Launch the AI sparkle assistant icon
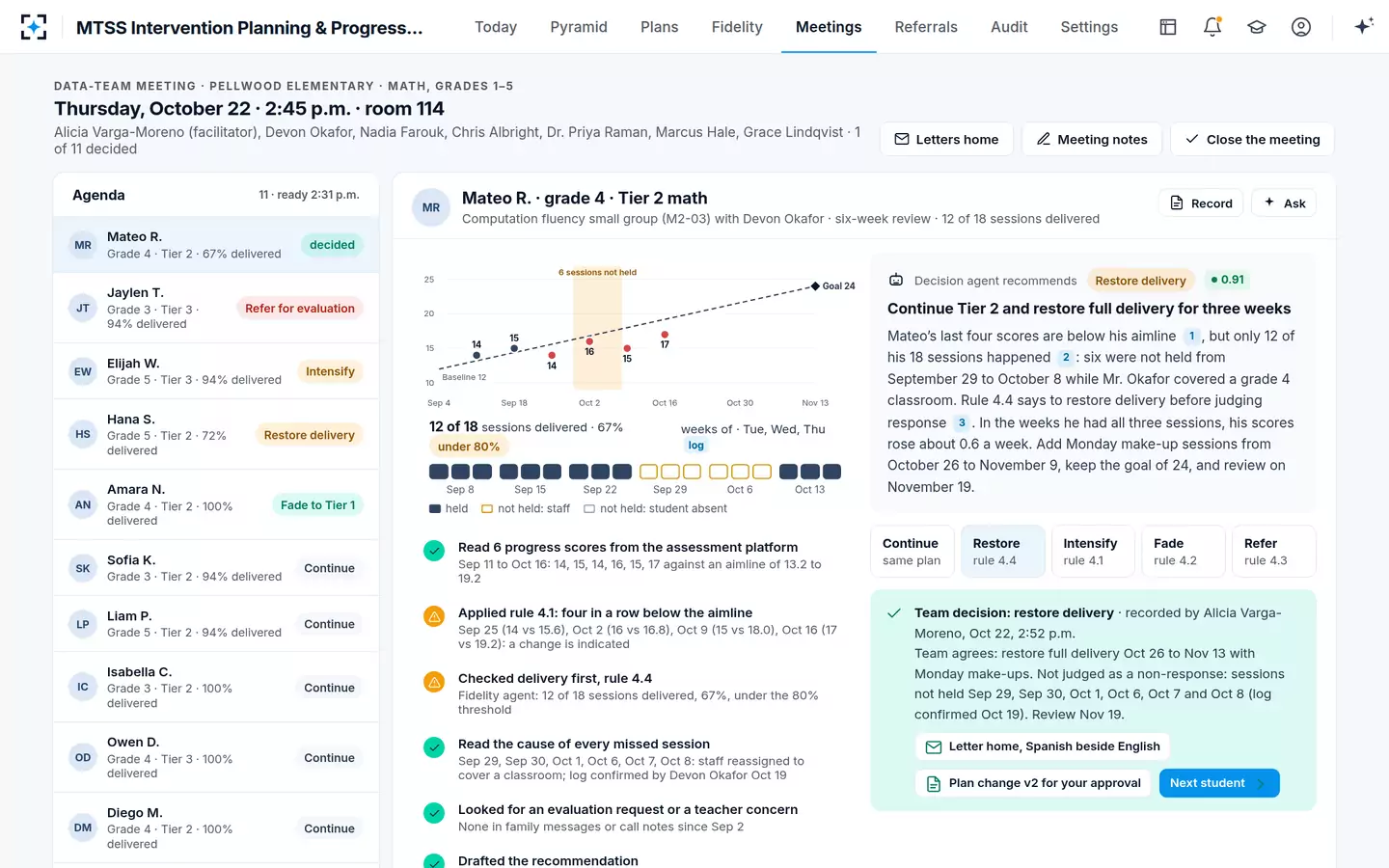1389x868 pixels. pos(1363,27)
